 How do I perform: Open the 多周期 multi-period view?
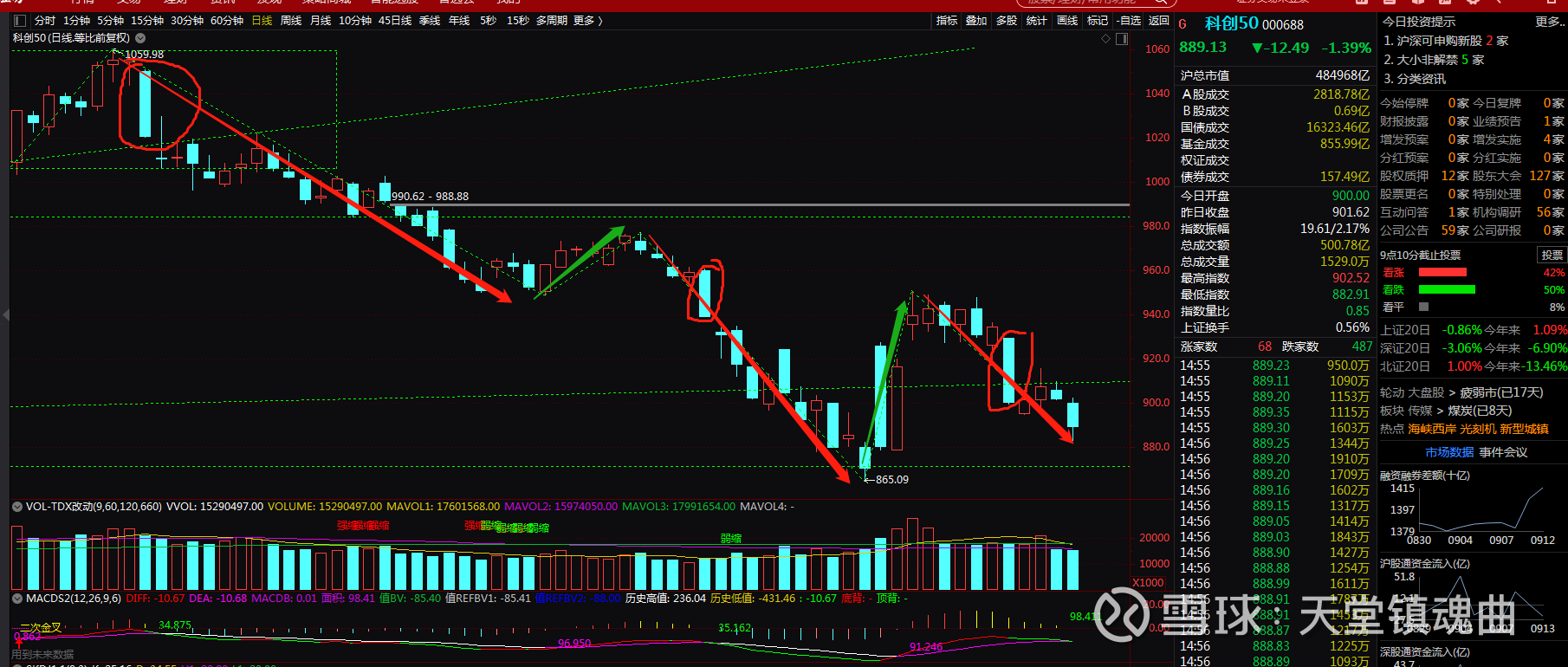(x=552, y=20)
